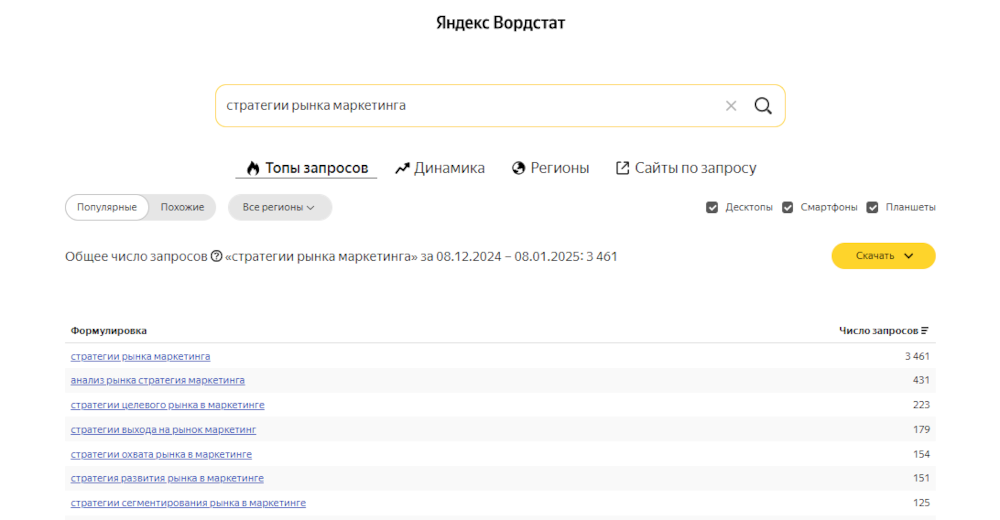Click the magnifying glass search icon
The width and height of the screenshot is (1000, 520).
point(763,106)
